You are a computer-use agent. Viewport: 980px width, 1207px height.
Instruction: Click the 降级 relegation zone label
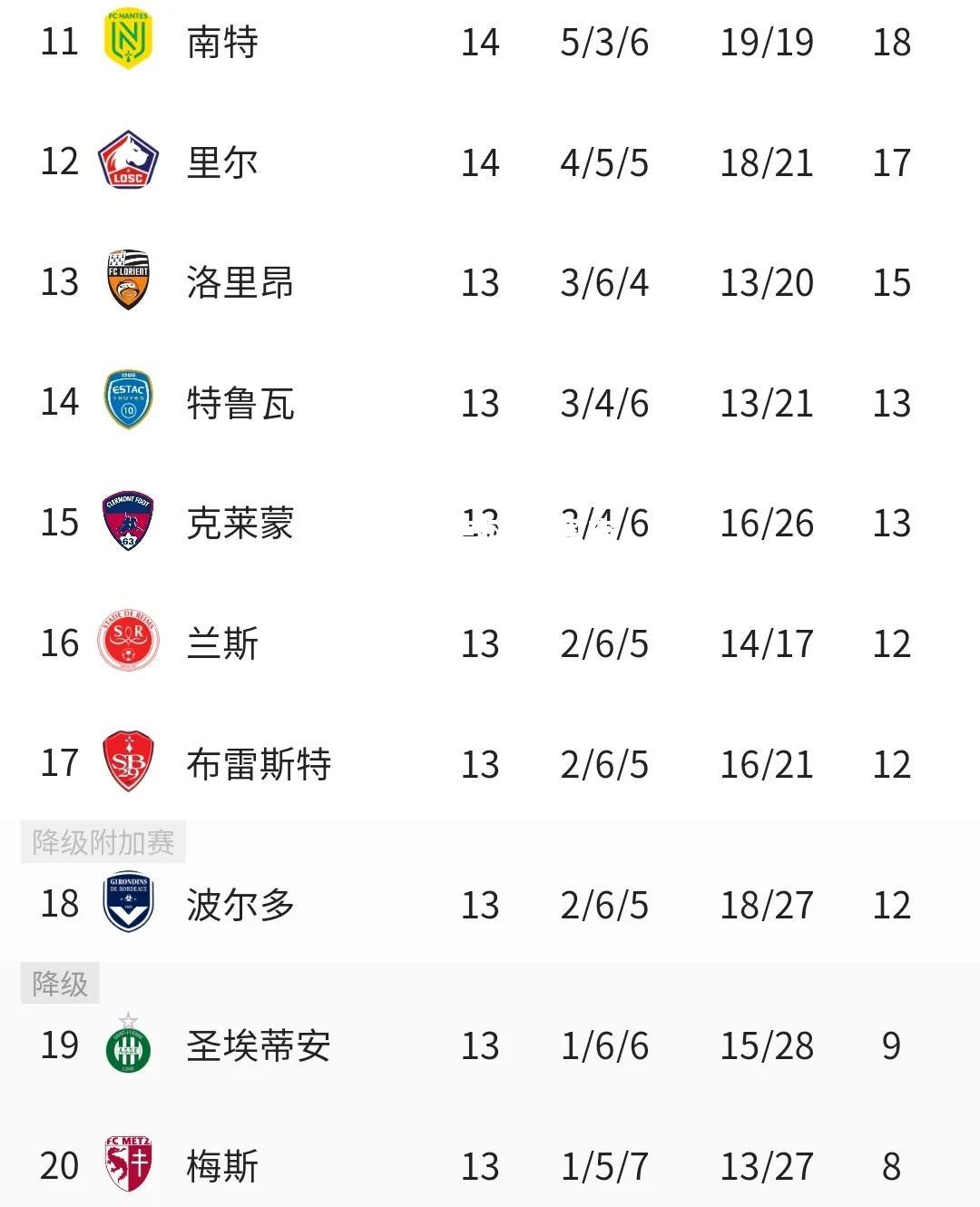(x=60, y=983)
